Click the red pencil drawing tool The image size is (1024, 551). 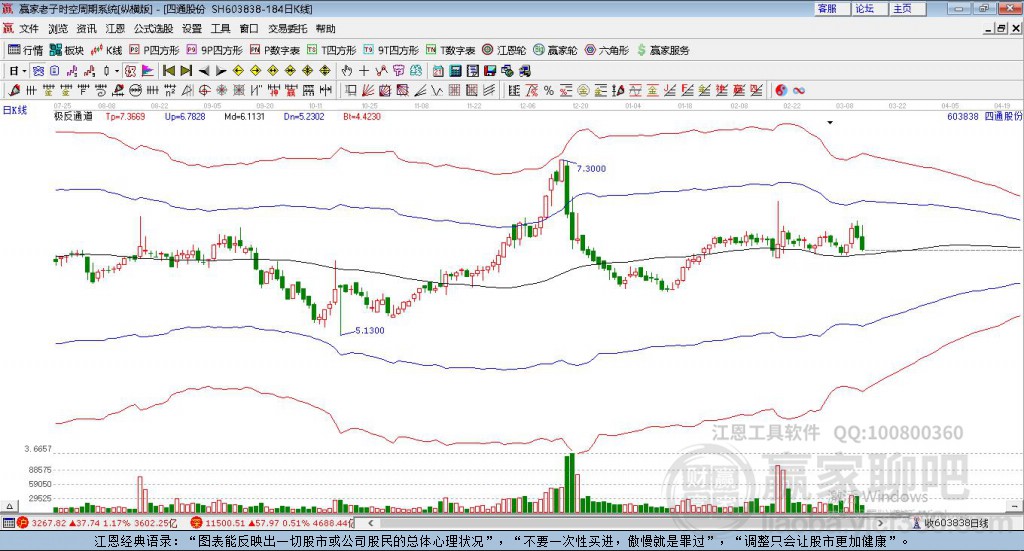click(14, 90)
